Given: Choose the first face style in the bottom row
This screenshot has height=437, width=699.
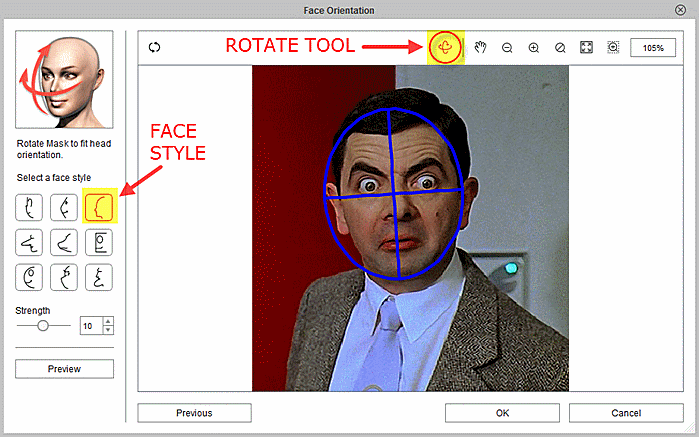Looking at the screenshot, I should 29,277.
